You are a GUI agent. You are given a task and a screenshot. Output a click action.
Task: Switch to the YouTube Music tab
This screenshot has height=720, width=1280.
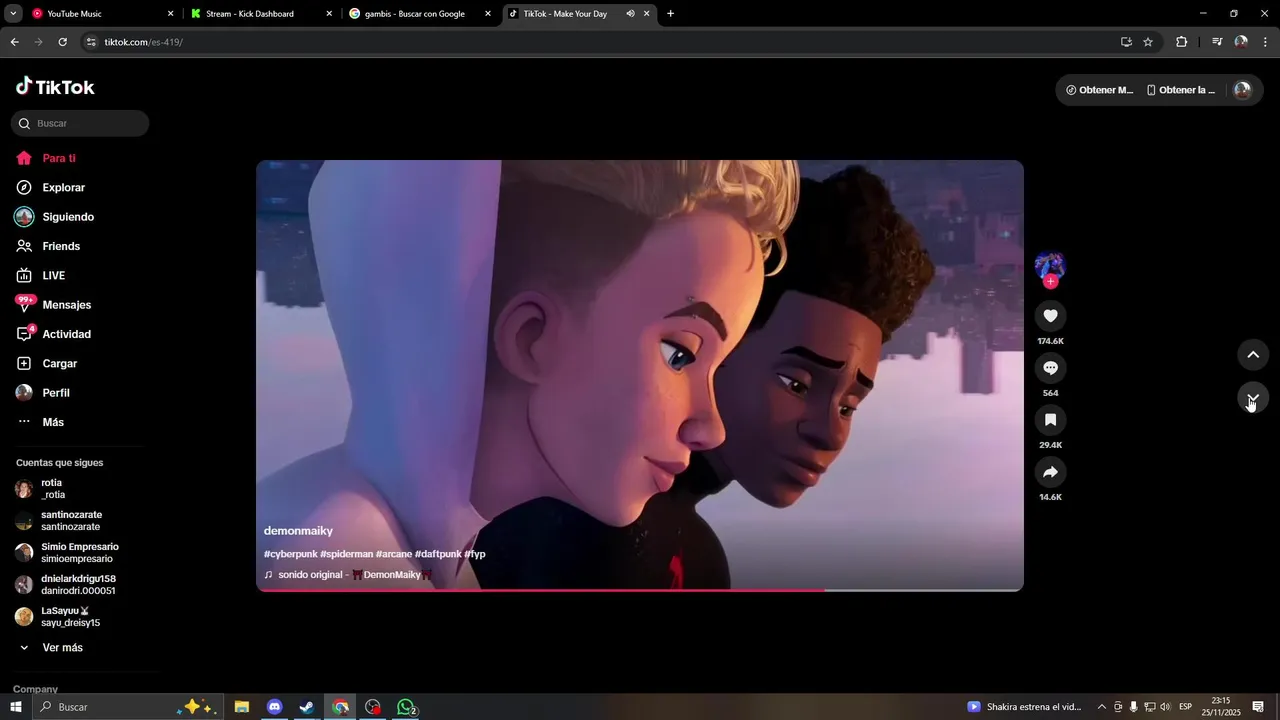click(x=100, y=14)
